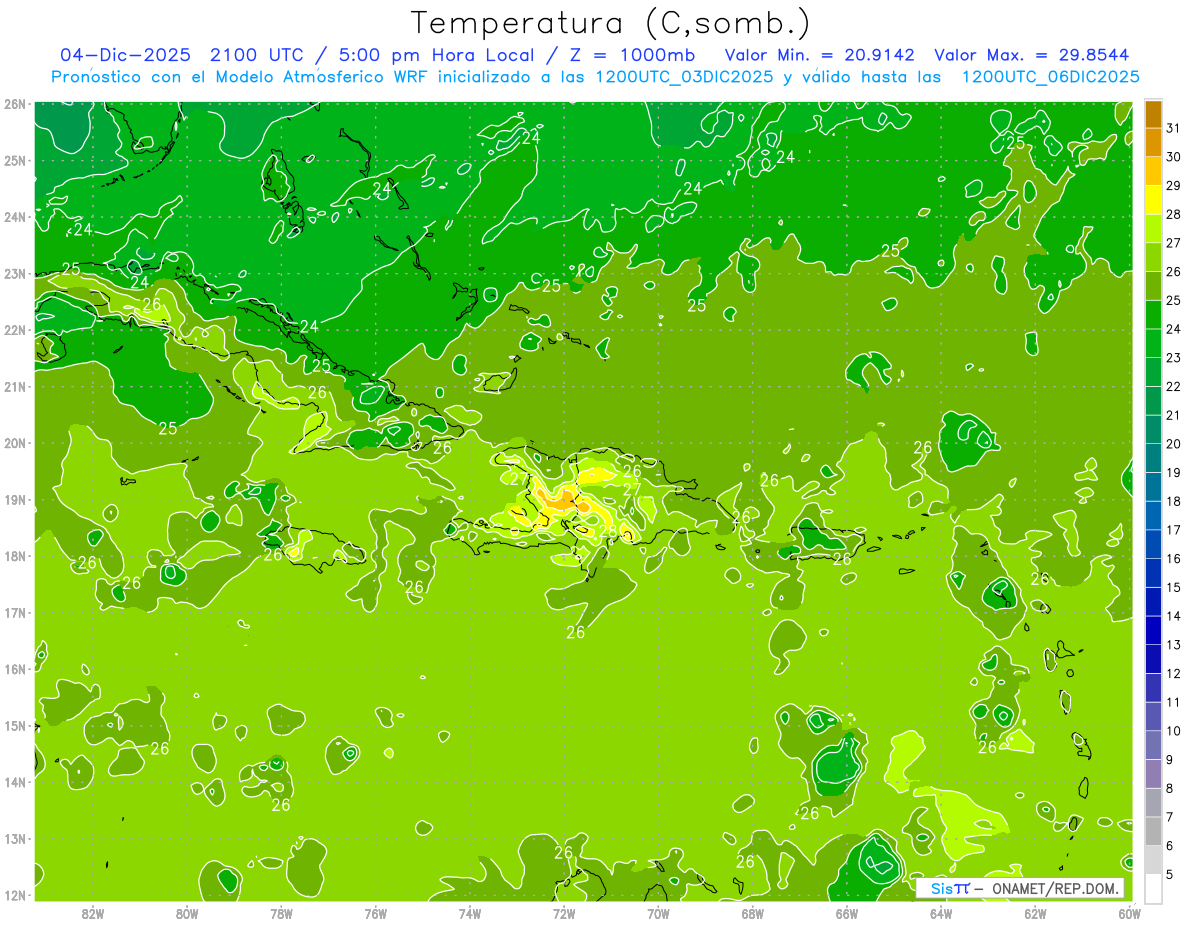Click the title 'Temperatura (C,somb.)'

(x=611, y=22)
